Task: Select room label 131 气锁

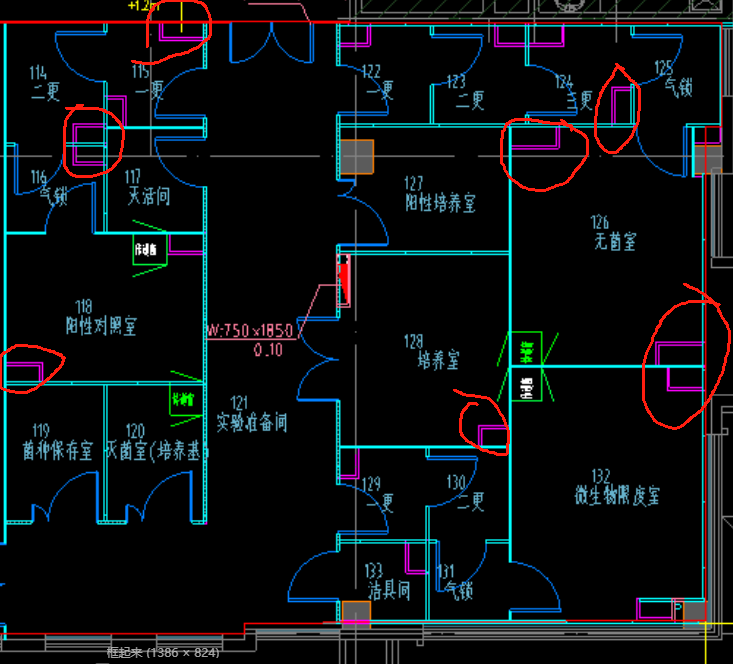Action: [x=454, y=583]
